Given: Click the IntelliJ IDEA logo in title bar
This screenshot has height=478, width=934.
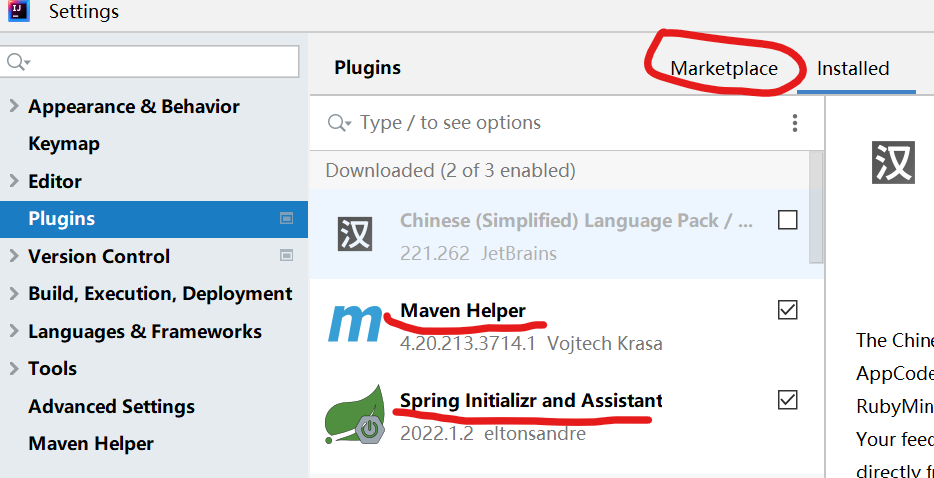Looking at the screenshot, I should (18, 11).
